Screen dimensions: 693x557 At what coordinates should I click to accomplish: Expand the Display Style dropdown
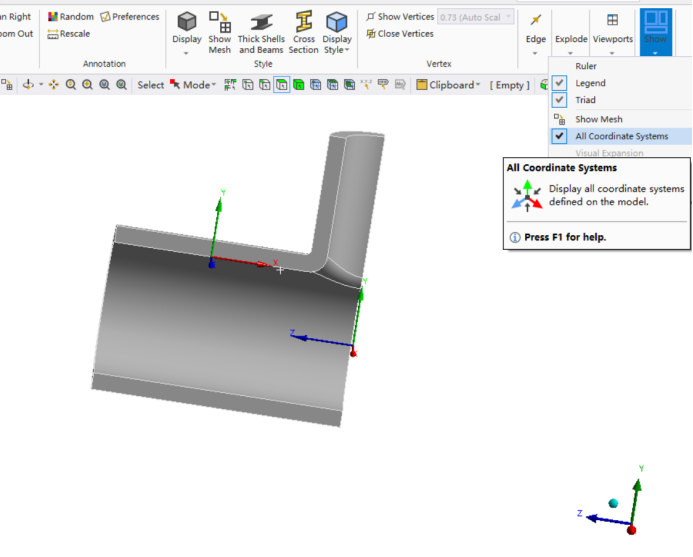coord(337,33)
